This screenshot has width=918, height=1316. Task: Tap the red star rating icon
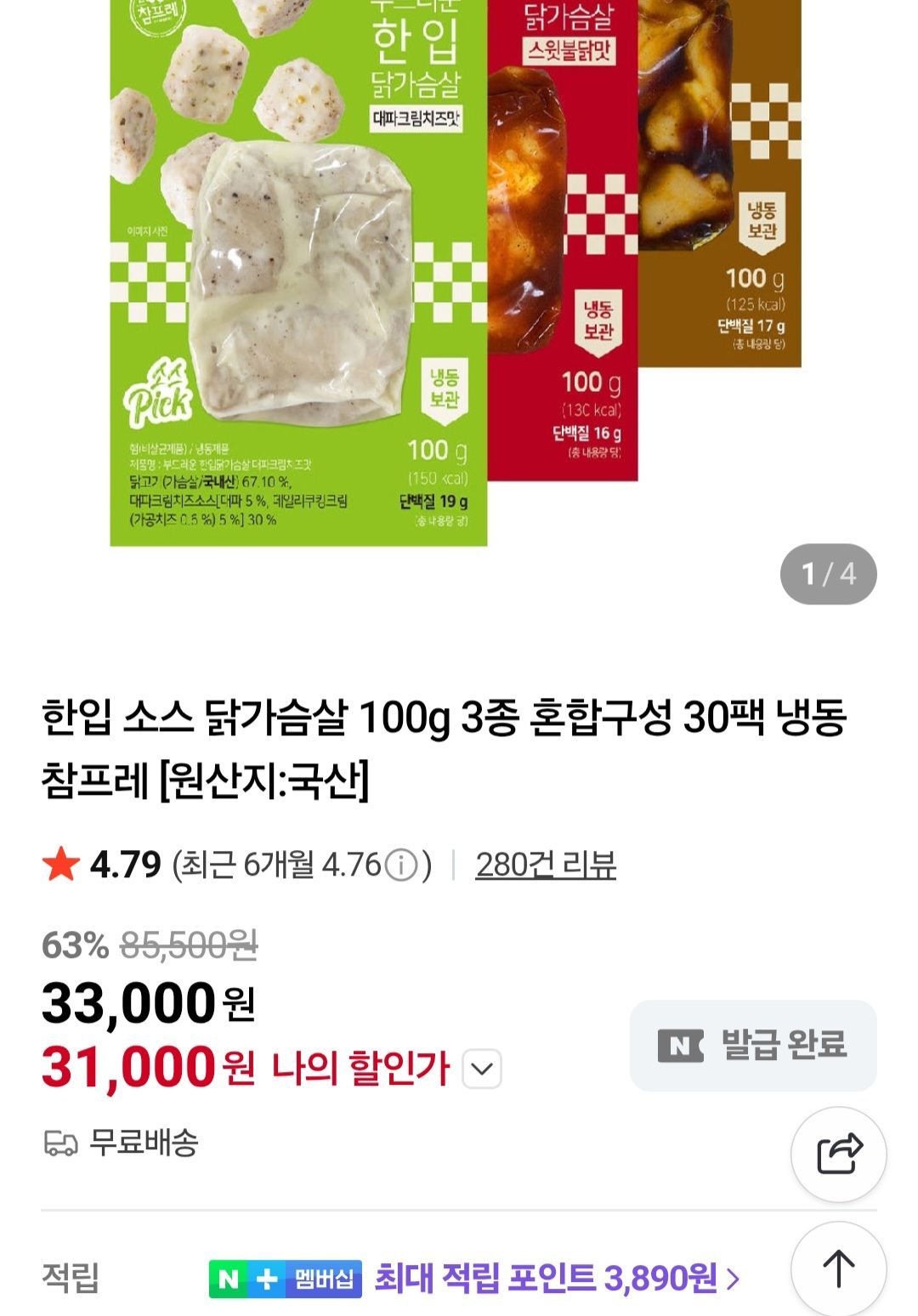tap(60, 865)
